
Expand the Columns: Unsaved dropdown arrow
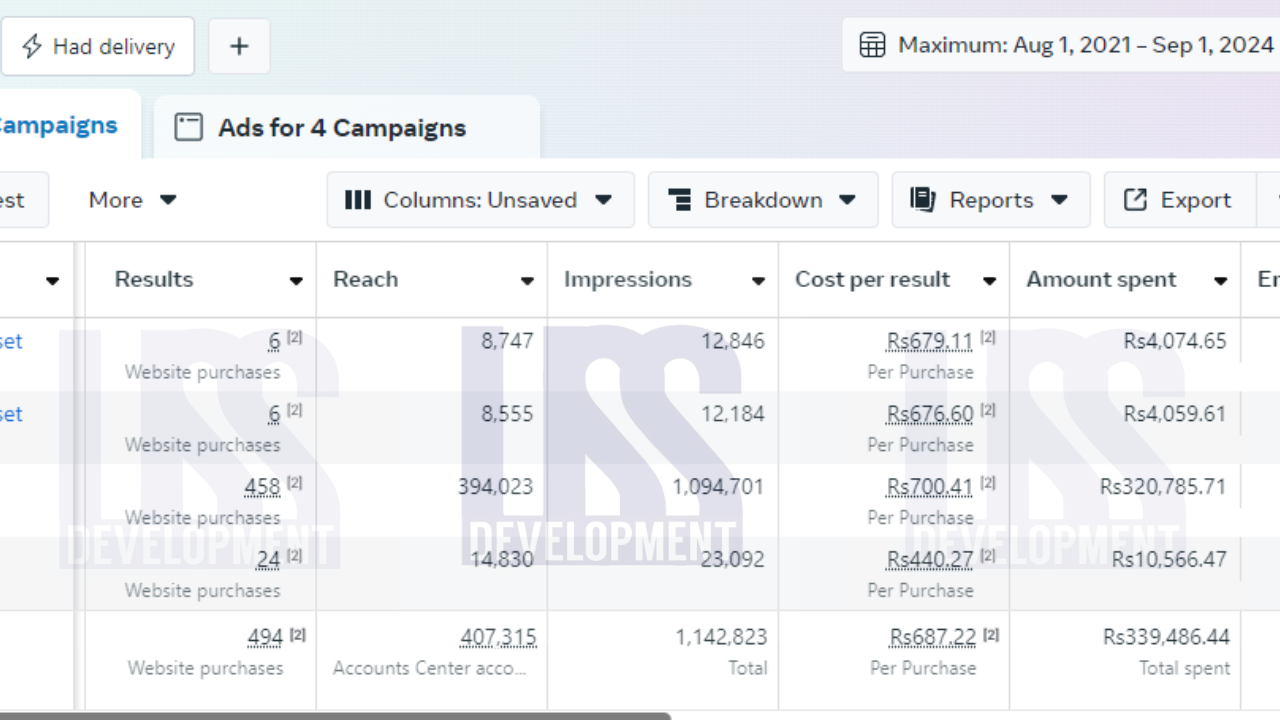[x=604, y=200]
